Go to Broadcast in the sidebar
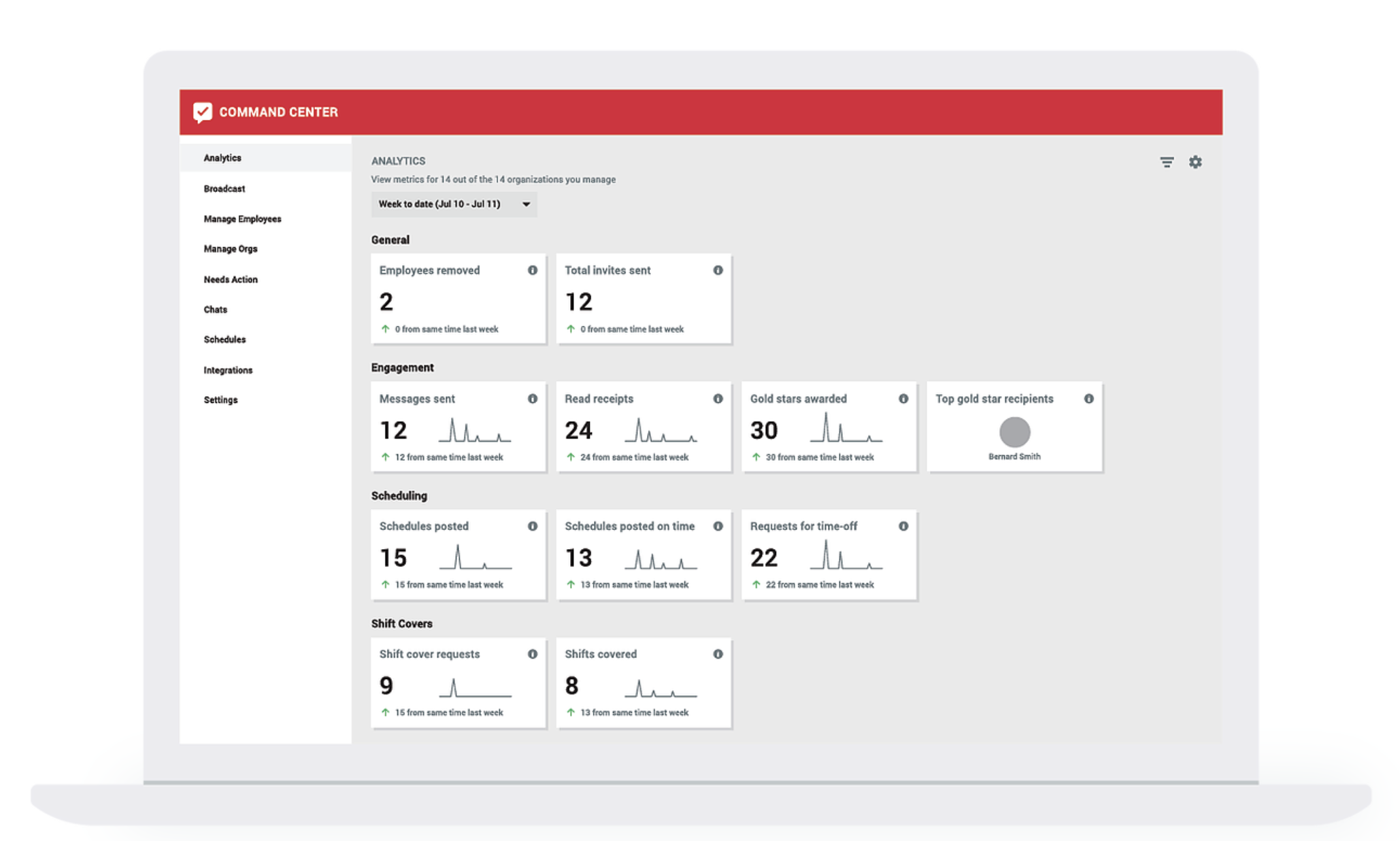Image resolution: width=1400 pixels, height=841 pixels. 224,188
